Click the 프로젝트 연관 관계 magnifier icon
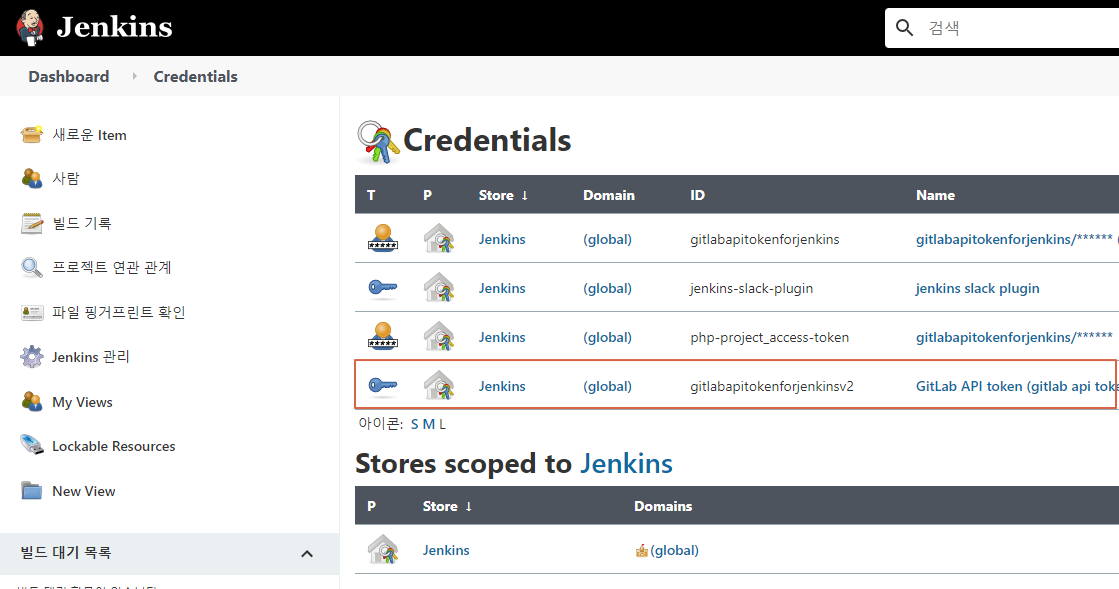 [x=31, y=268]
